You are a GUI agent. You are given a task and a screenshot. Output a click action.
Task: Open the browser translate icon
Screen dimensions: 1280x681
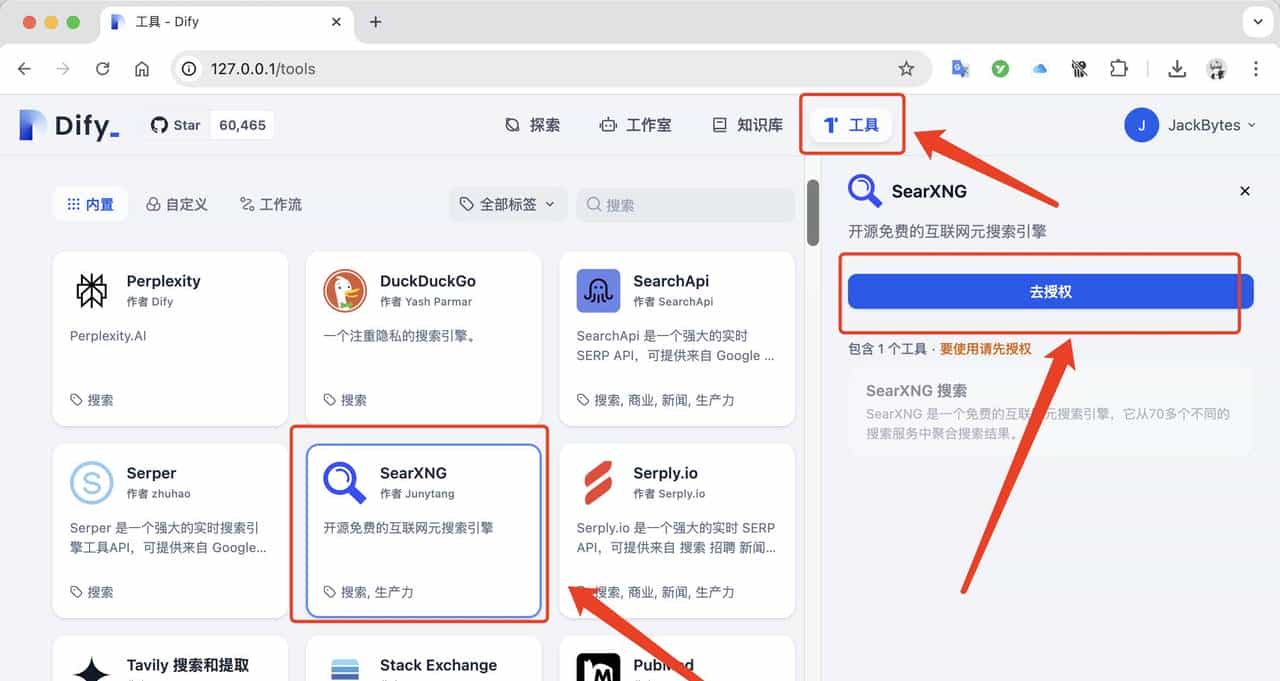tap(960, 68)
